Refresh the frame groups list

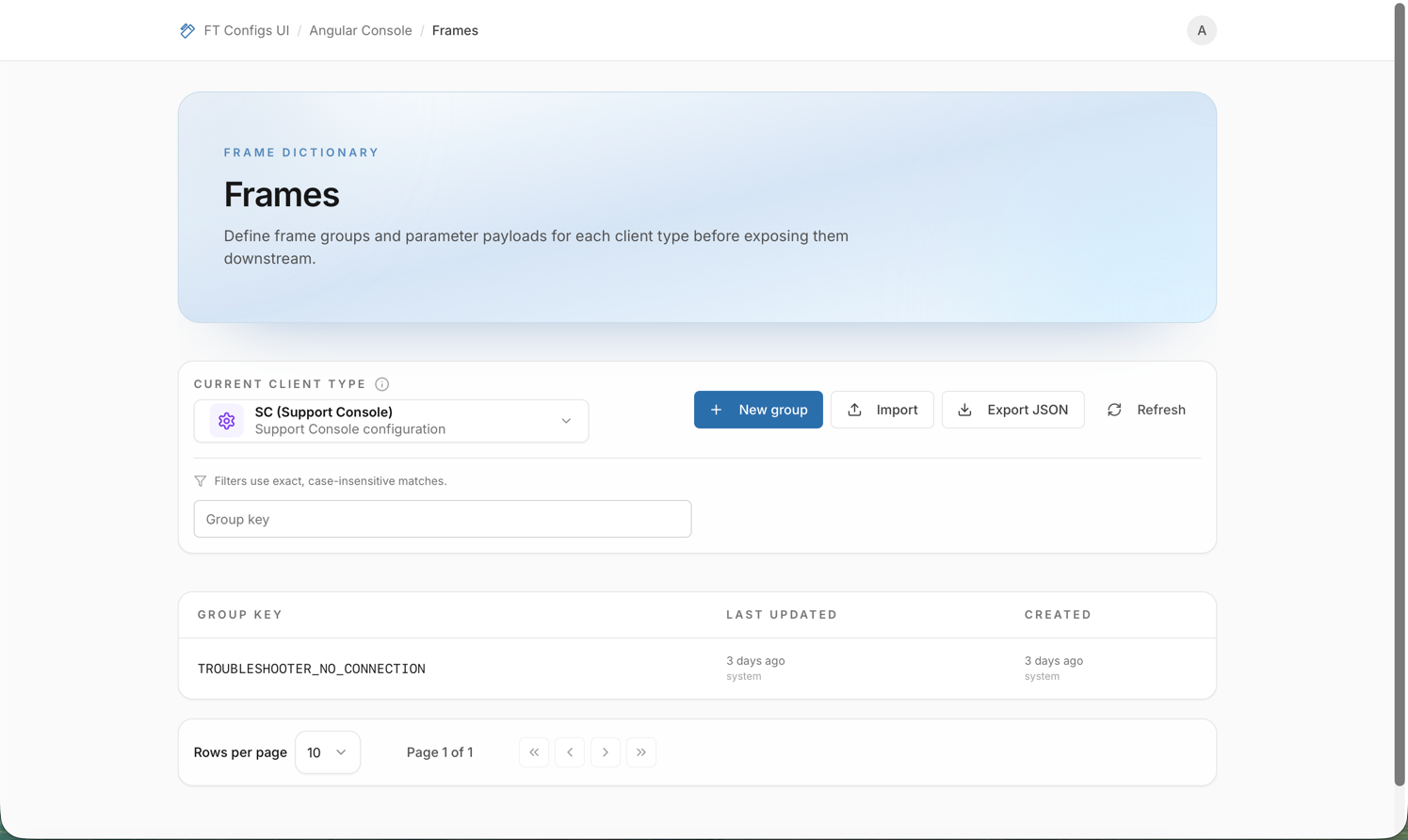coord(1146,410)
